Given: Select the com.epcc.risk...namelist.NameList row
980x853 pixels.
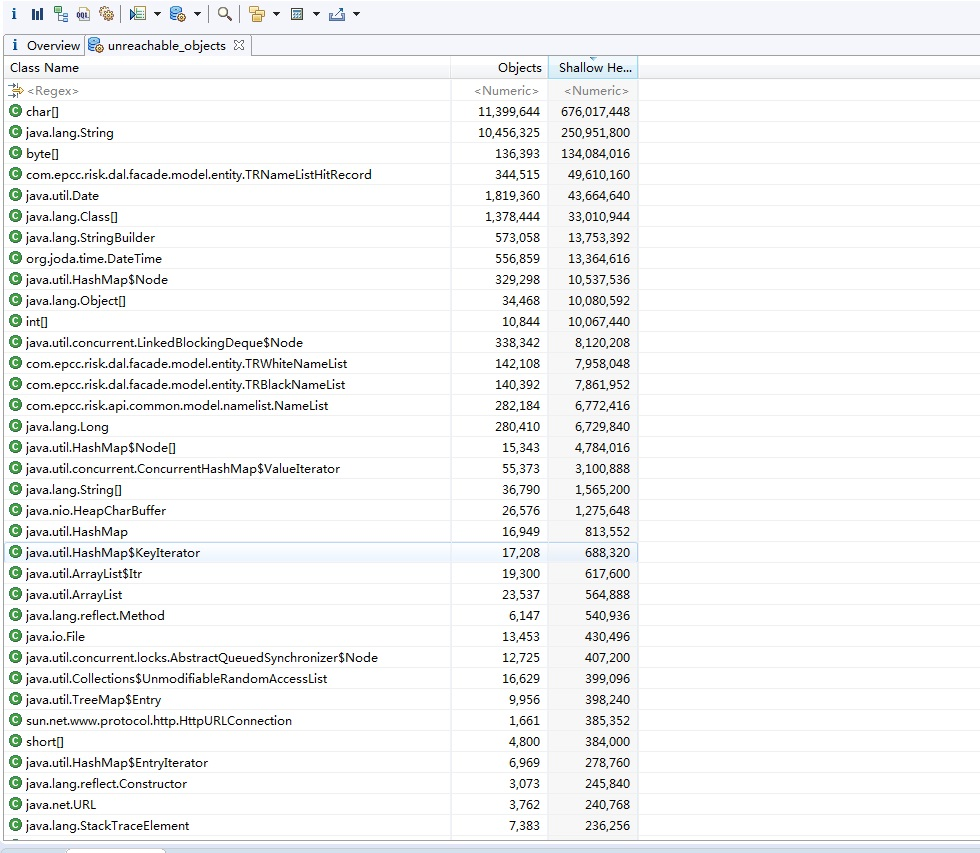Looking at the screenshot, I should tap(321, 406).
